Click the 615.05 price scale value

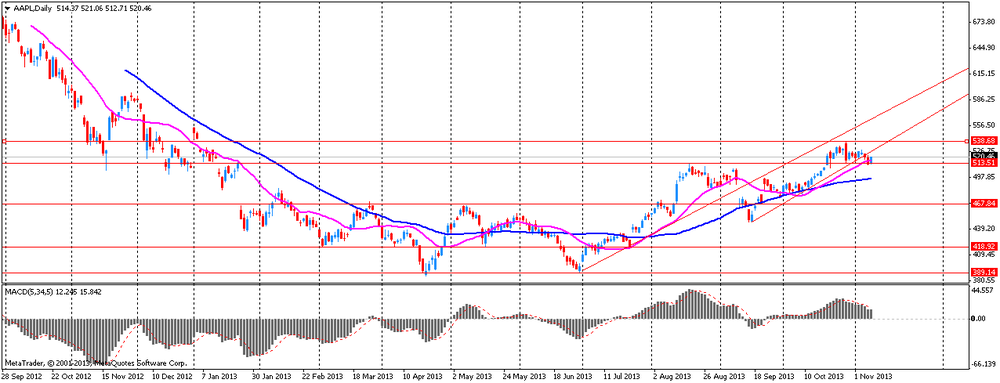coord(982,74)
